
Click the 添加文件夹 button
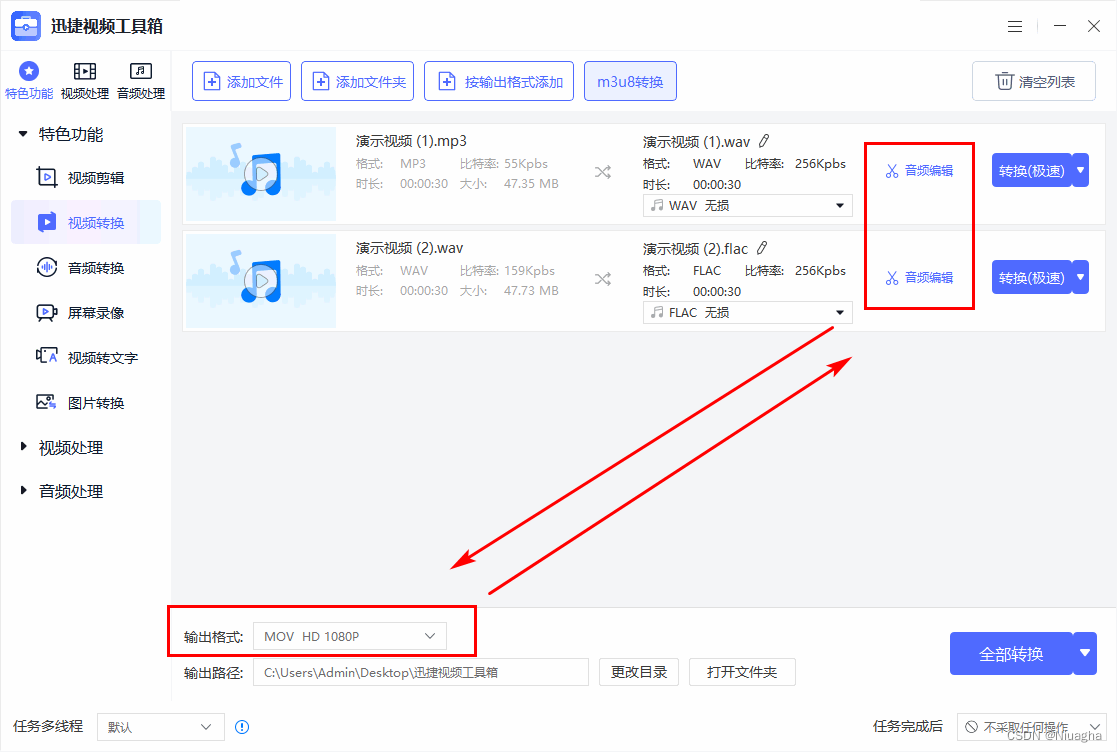358,81
